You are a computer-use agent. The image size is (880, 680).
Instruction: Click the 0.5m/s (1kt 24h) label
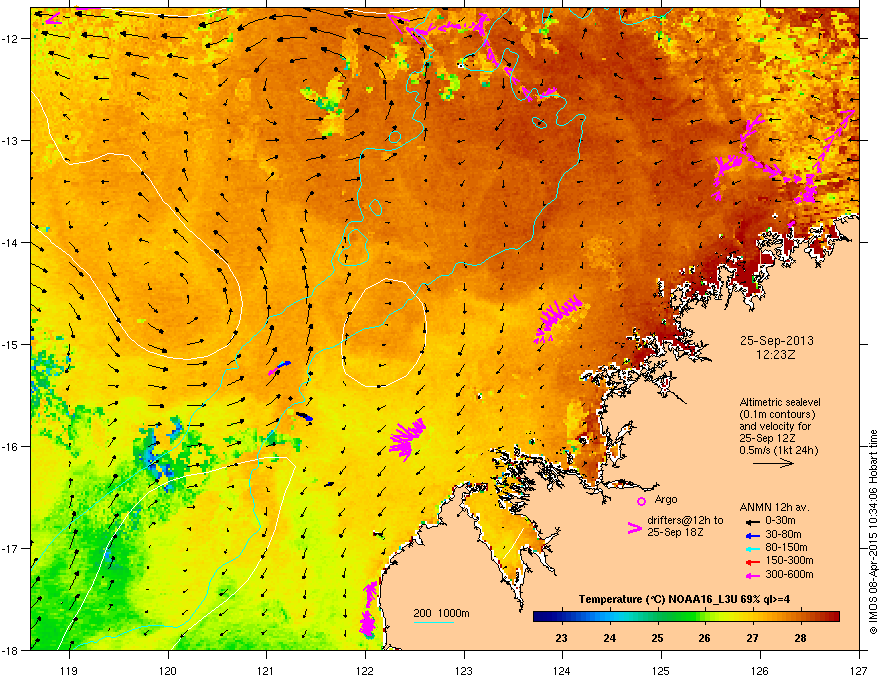tap(778, 450)
